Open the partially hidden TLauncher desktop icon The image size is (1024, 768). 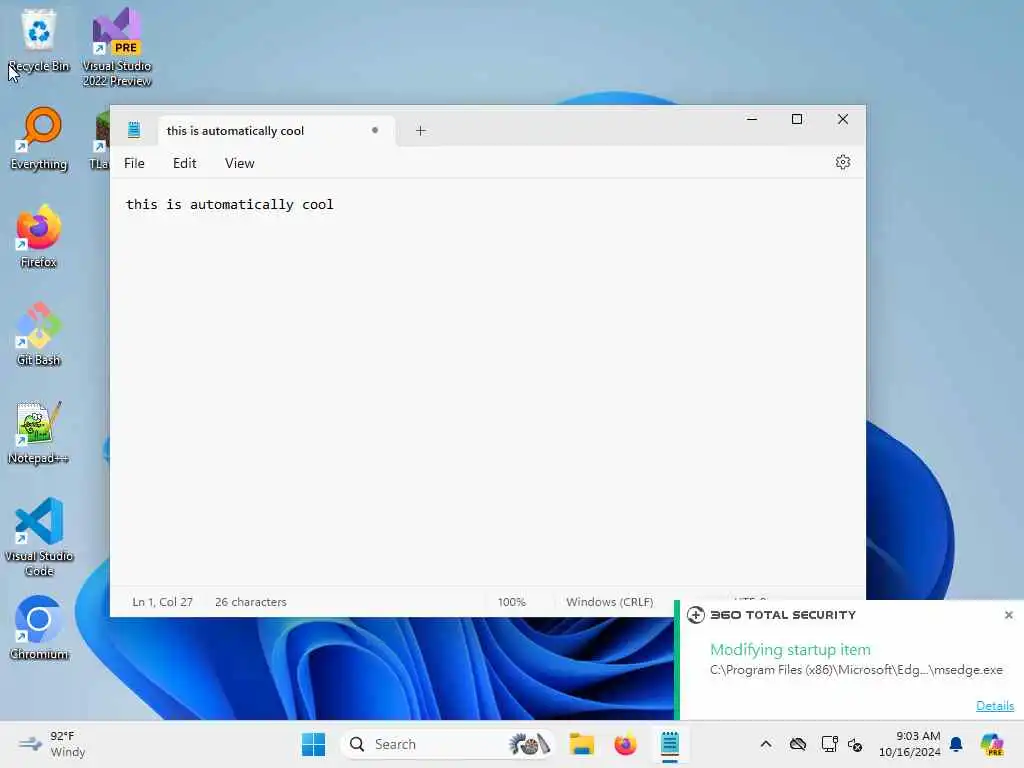[x=99, y=140]
